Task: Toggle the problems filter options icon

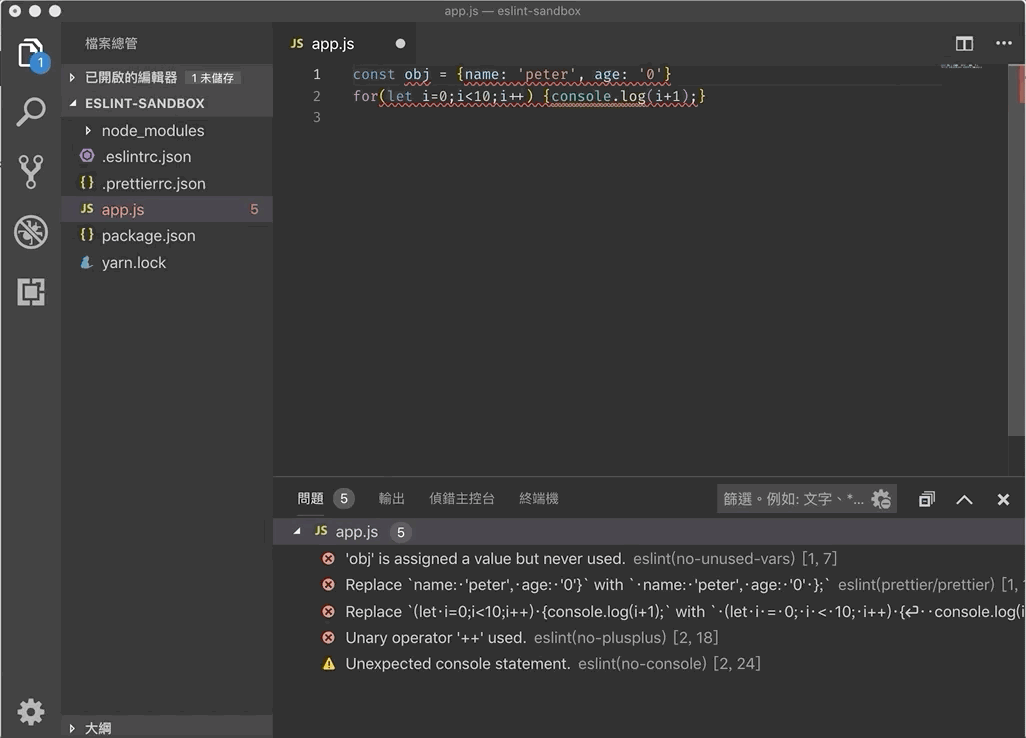Action: [x=881, y=499]
